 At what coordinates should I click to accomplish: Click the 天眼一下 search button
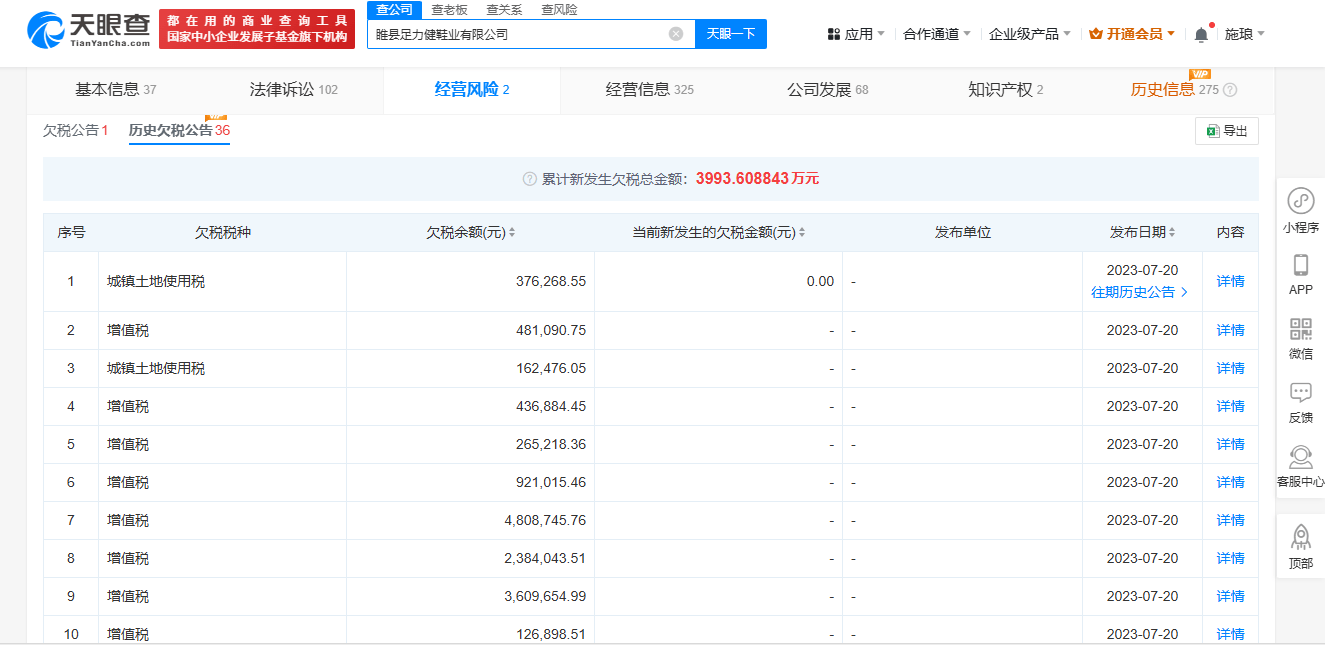click(x=731, y=34)
